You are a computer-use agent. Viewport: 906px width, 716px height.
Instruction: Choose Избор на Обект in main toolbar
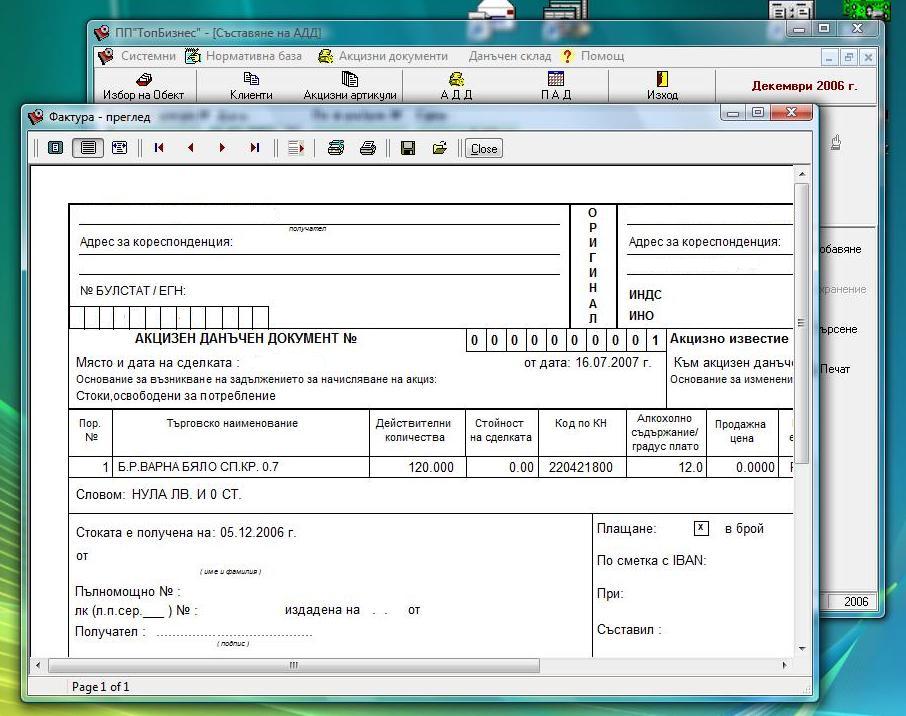pos(143,86)
